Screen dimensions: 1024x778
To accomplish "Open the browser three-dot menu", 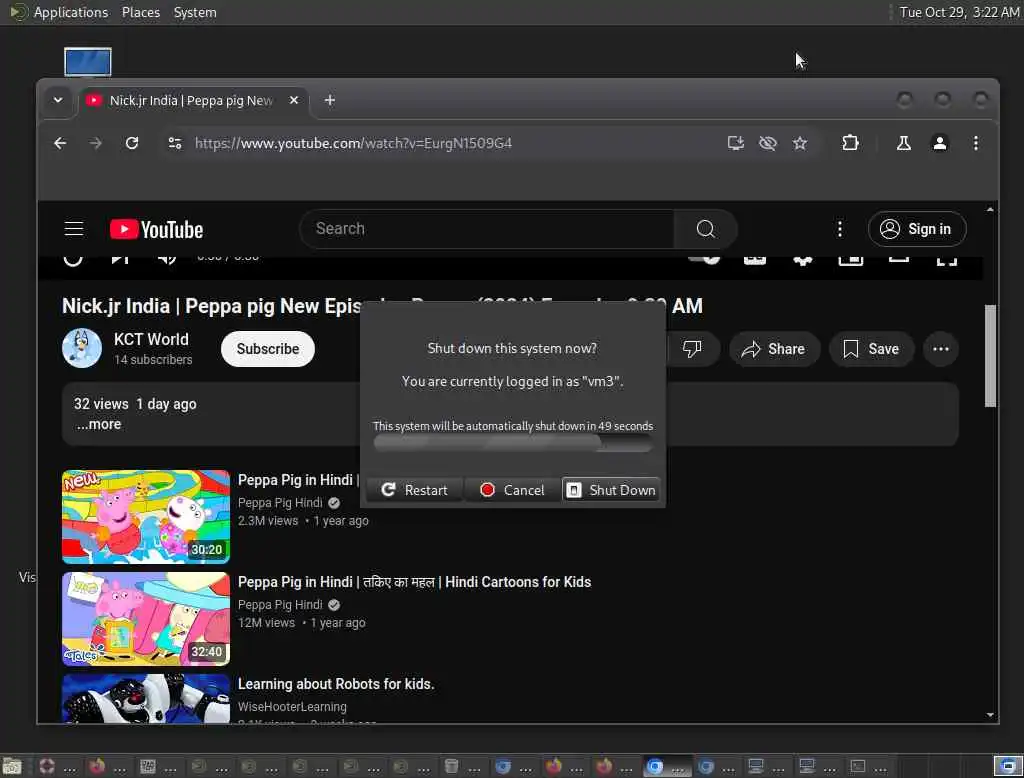I will coord(976,143).
